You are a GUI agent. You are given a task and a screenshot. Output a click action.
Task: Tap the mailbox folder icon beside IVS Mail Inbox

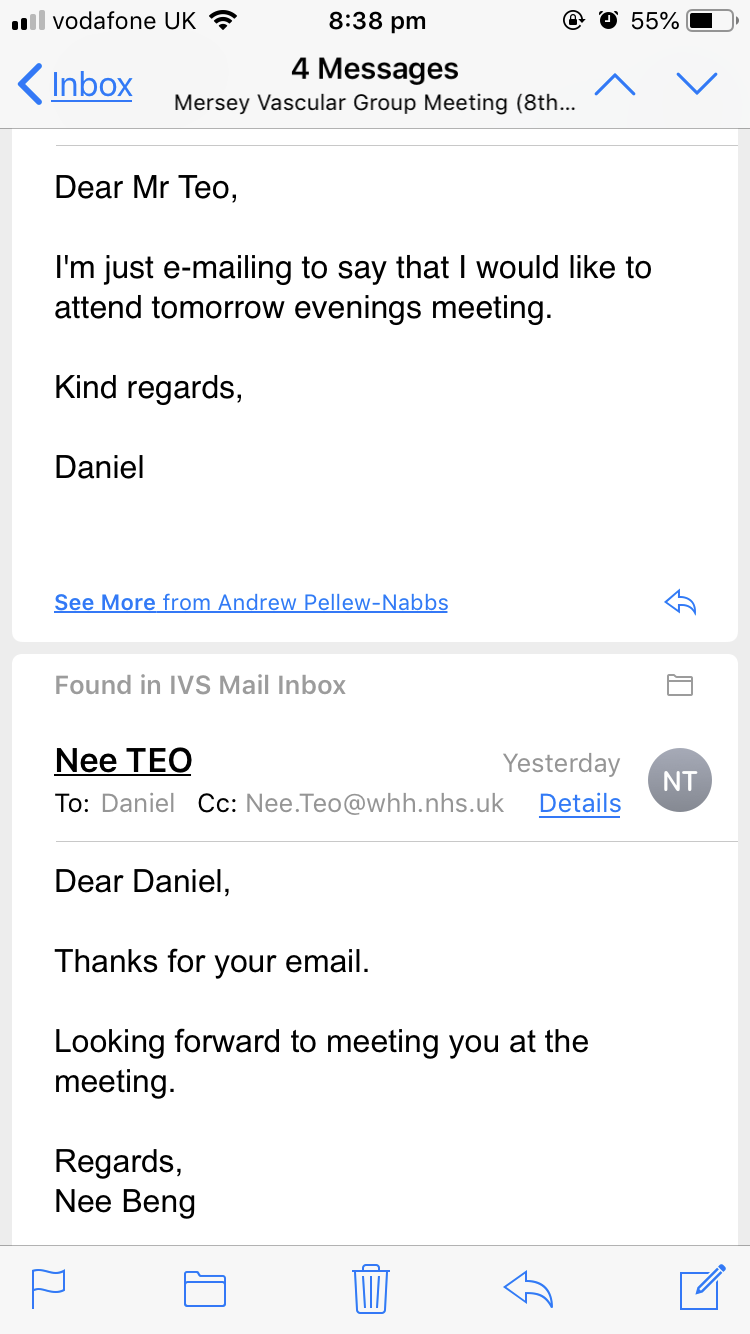click(x=680, y=685)
